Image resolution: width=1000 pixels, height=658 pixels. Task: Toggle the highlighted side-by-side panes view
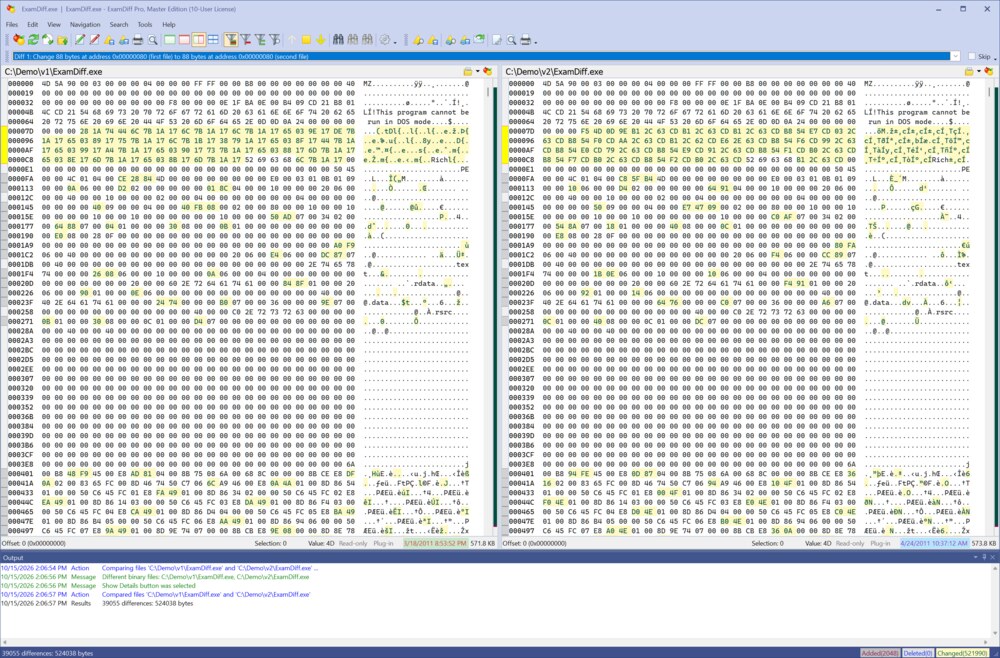198,40
